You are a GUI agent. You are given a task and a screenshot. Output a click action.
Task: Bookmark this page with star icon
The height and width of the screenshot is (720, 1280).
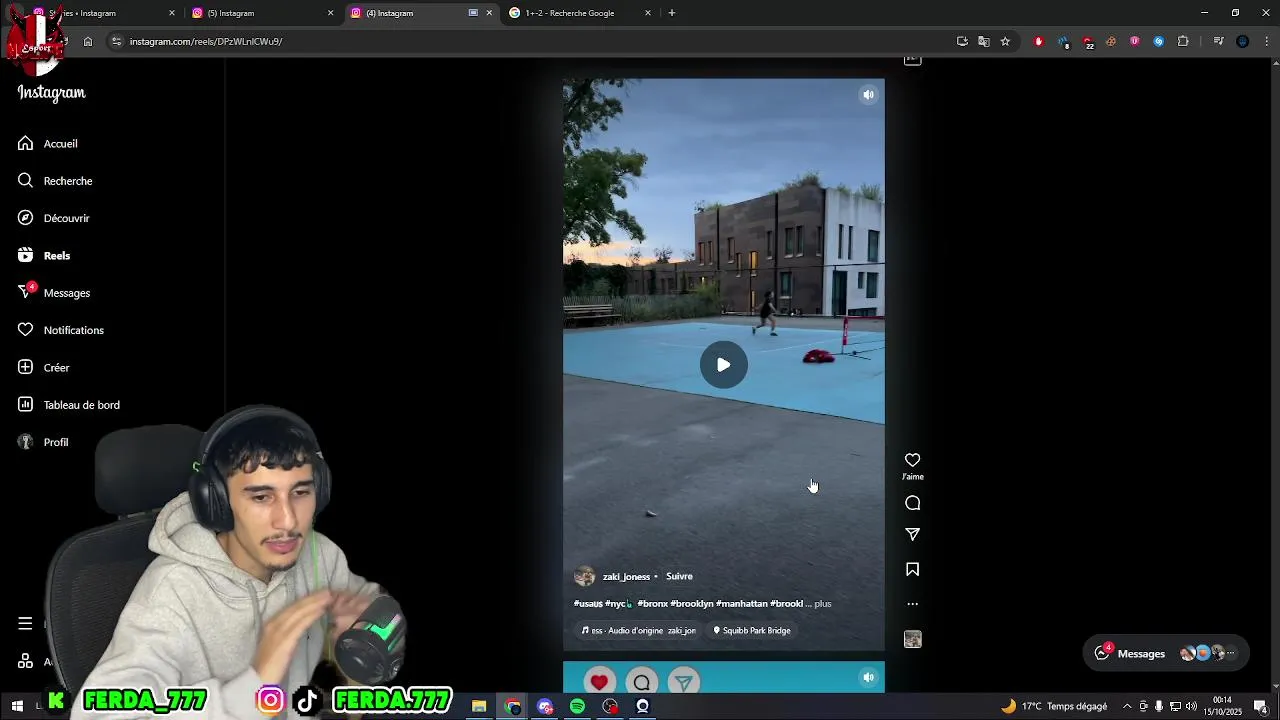[1005, 41]
